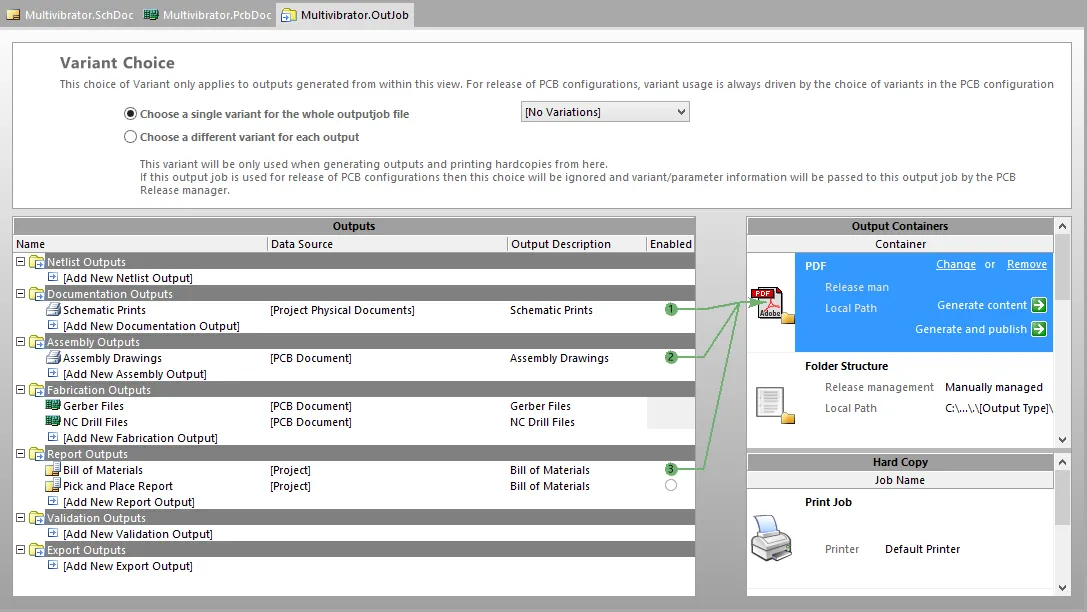The height and width of the screenshot is (612, 1087).
Task: Collapse the Assembly Outputs group
Action: point(21,341)
